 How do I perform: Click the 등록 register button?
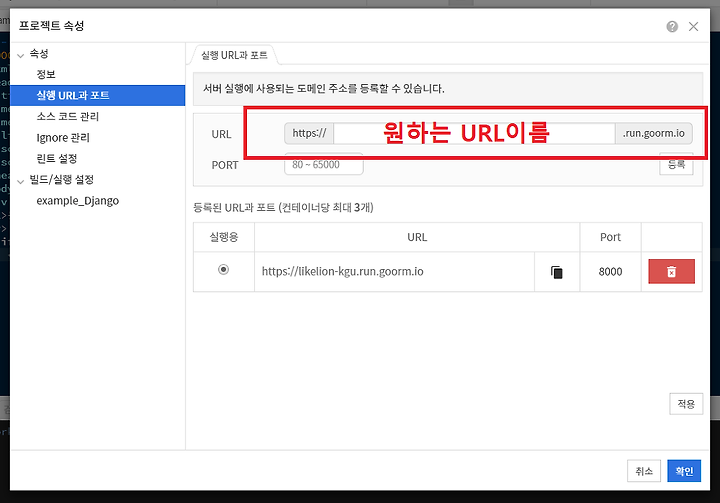[x=676, y=164]
